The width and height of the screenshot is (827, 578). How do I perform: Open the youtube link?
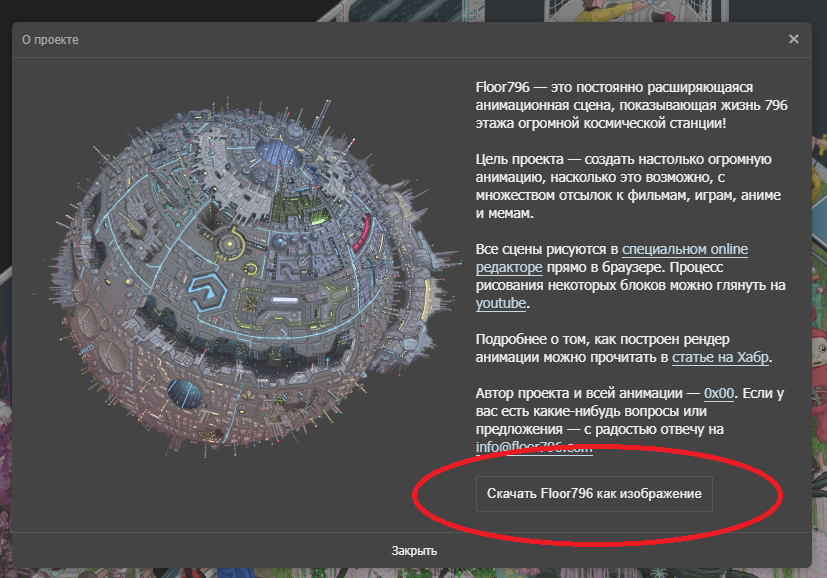pos(501,303)
